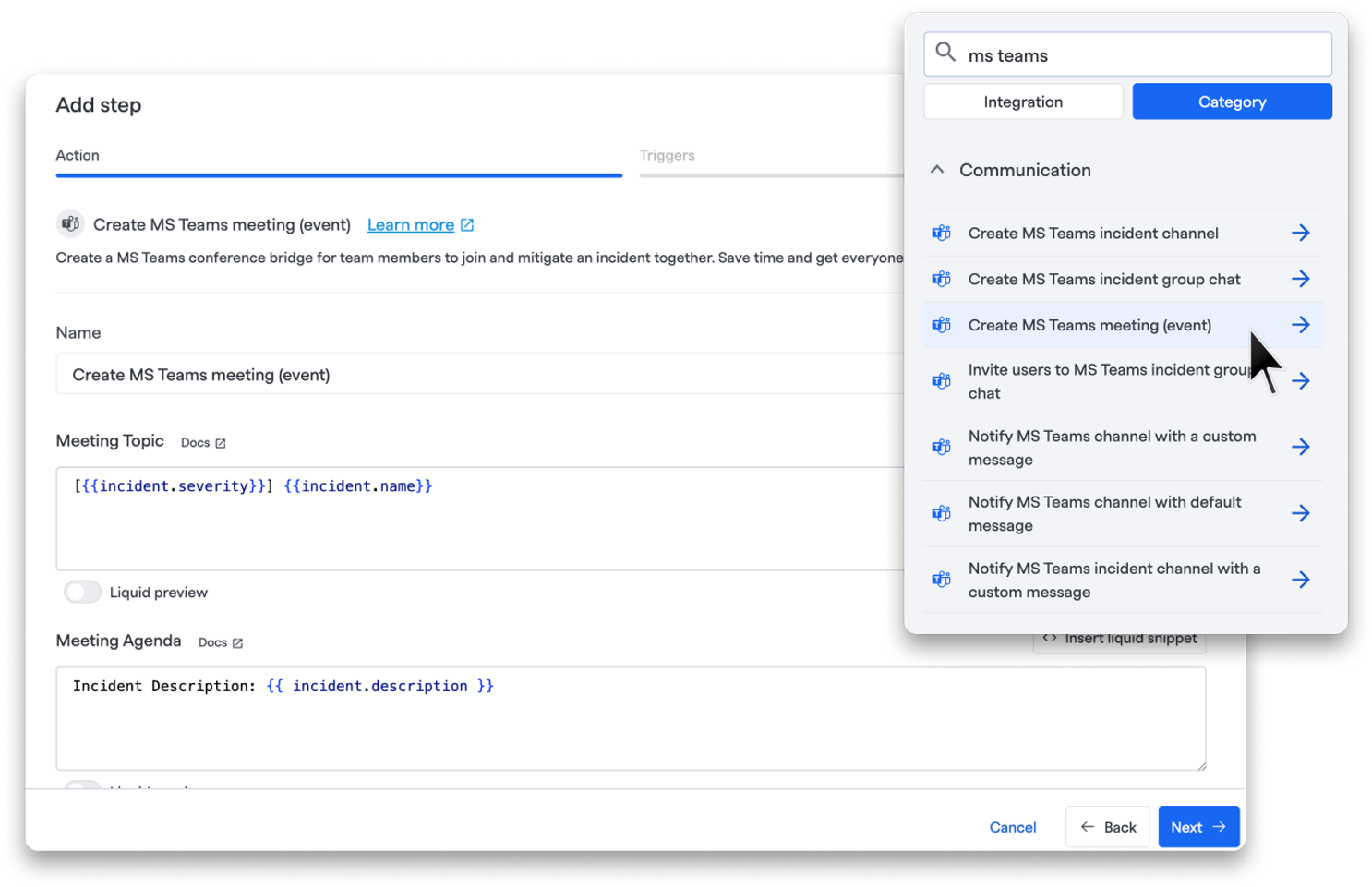Click the 'Communication' category heading text
The image size is (1372, 887).
click(x=1025, y=170)
